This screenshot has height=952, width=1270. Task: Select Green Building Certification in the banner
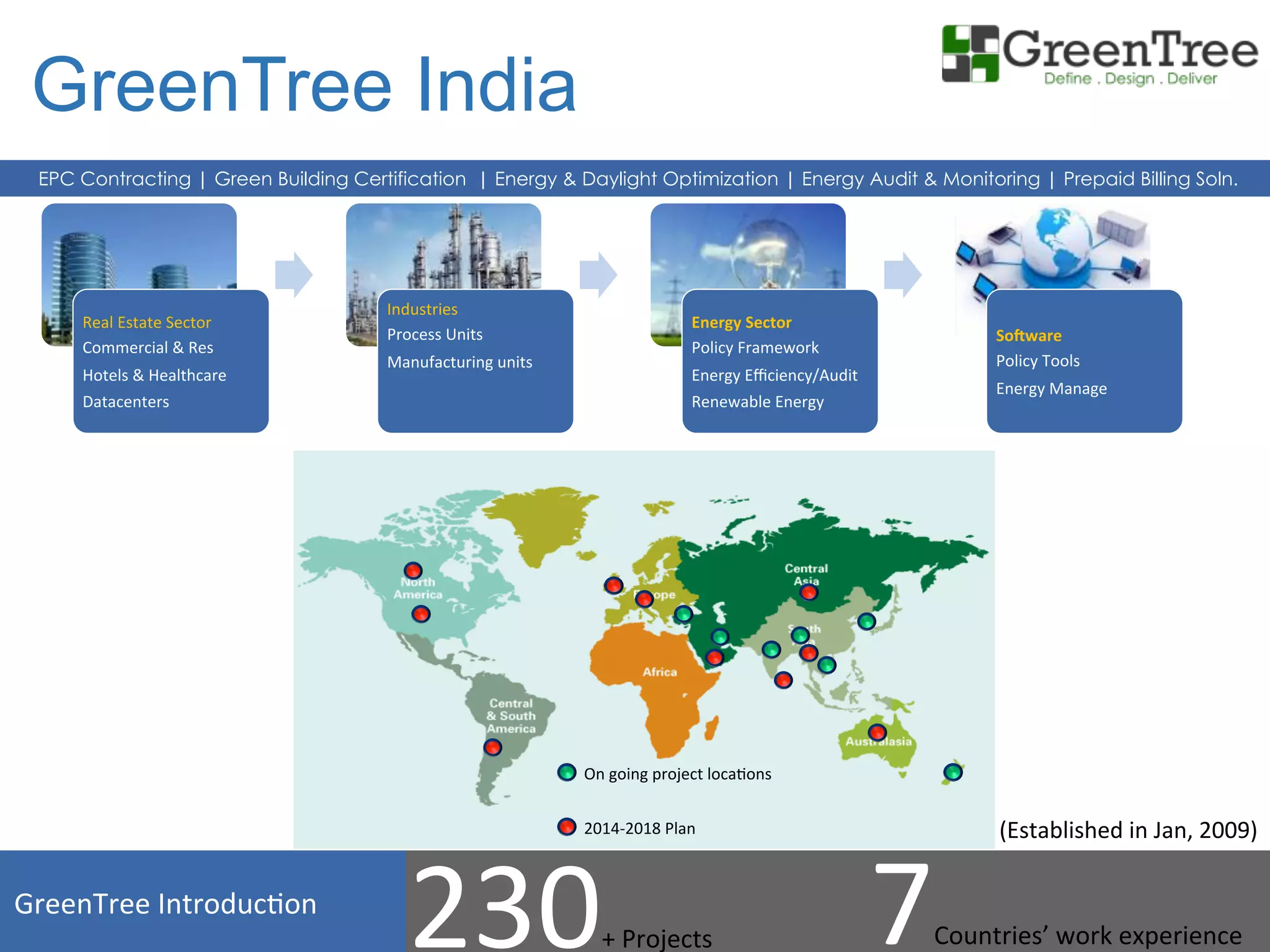point(340,179)
